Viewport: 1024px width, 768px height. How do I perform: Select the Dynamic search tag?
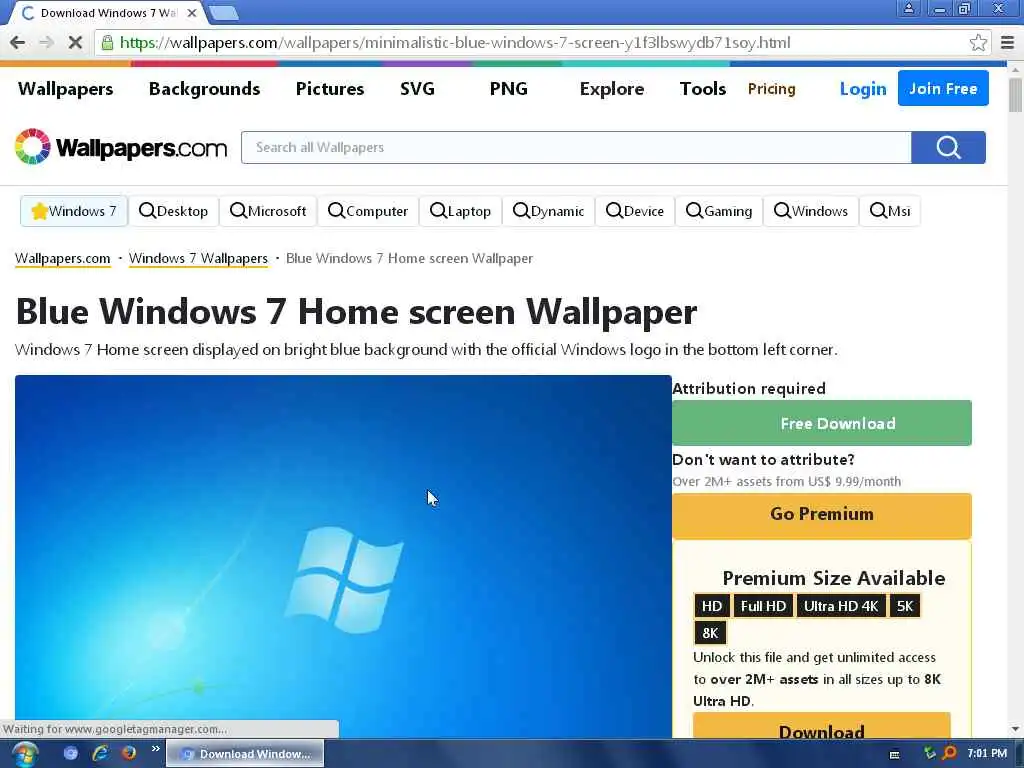[x=549, y=211]
